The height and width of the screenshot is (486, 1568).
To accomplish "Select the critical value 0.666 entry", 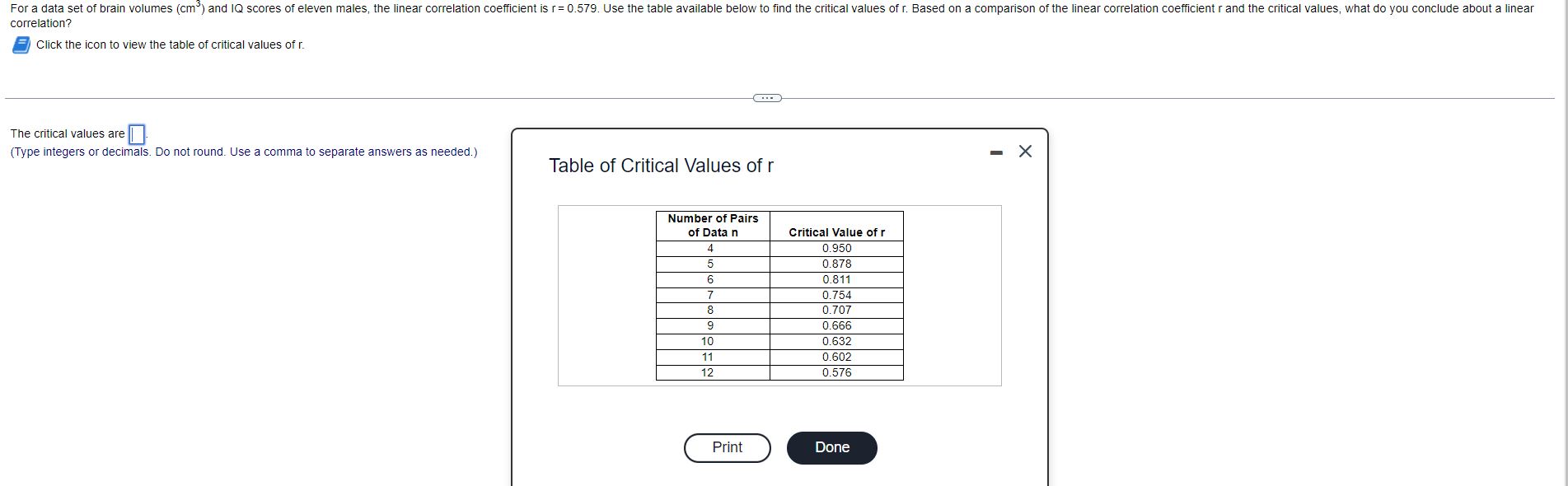I will point(835,325).
